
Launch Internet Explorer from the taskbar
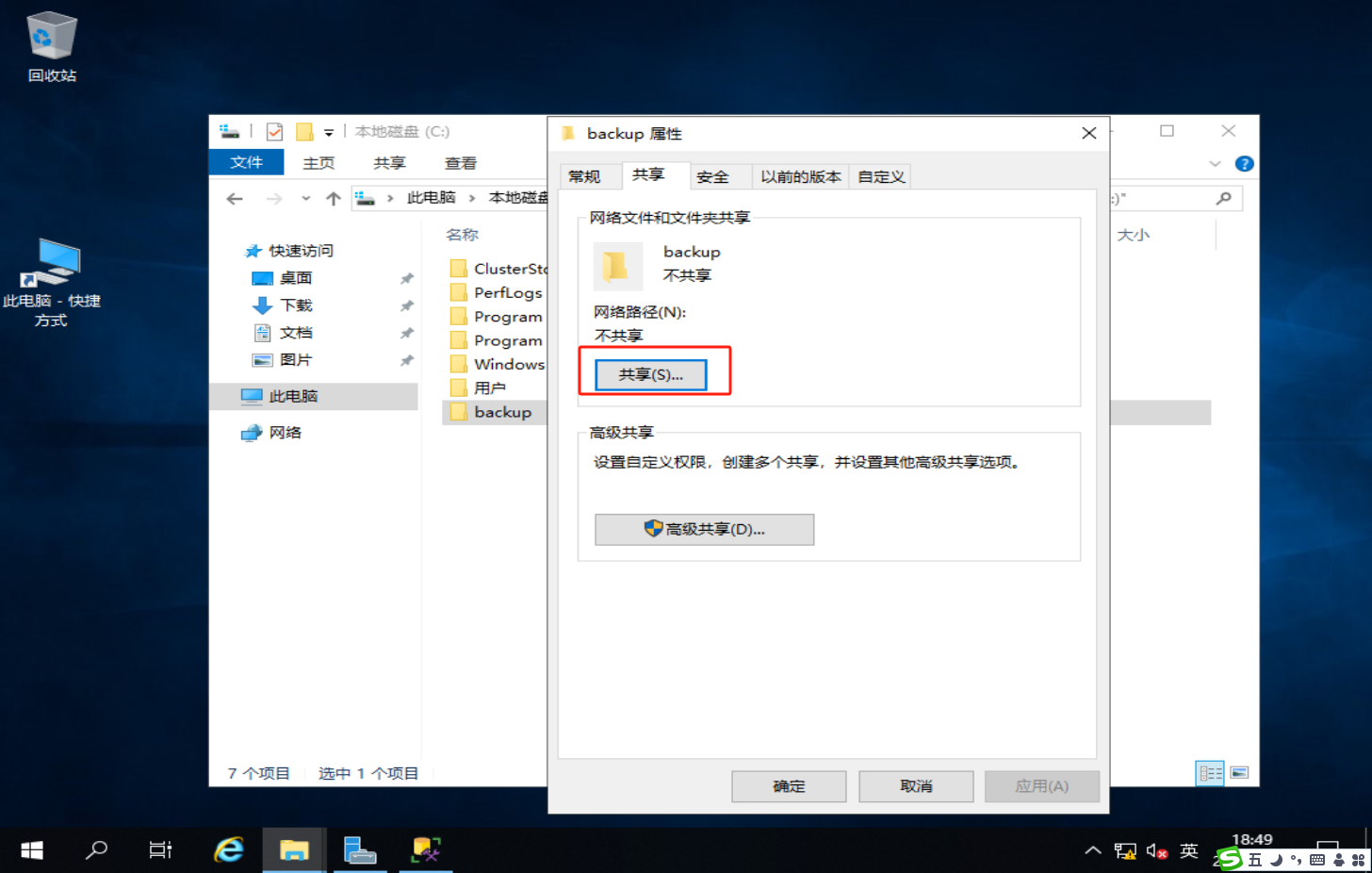point(228,850)
